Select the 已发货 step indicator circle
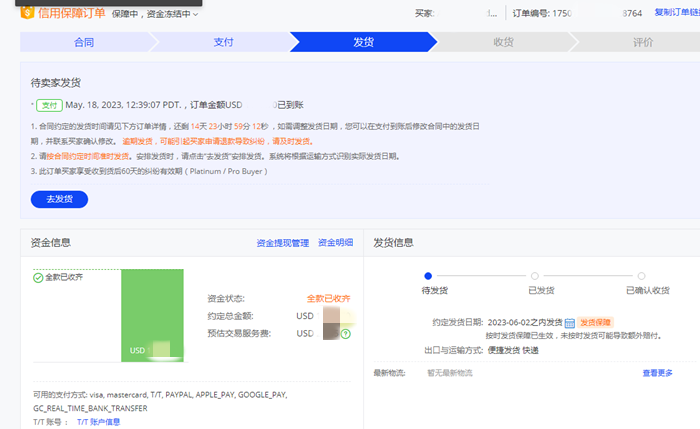Screen dimensions: 700x429 click(x=534, y=275)
